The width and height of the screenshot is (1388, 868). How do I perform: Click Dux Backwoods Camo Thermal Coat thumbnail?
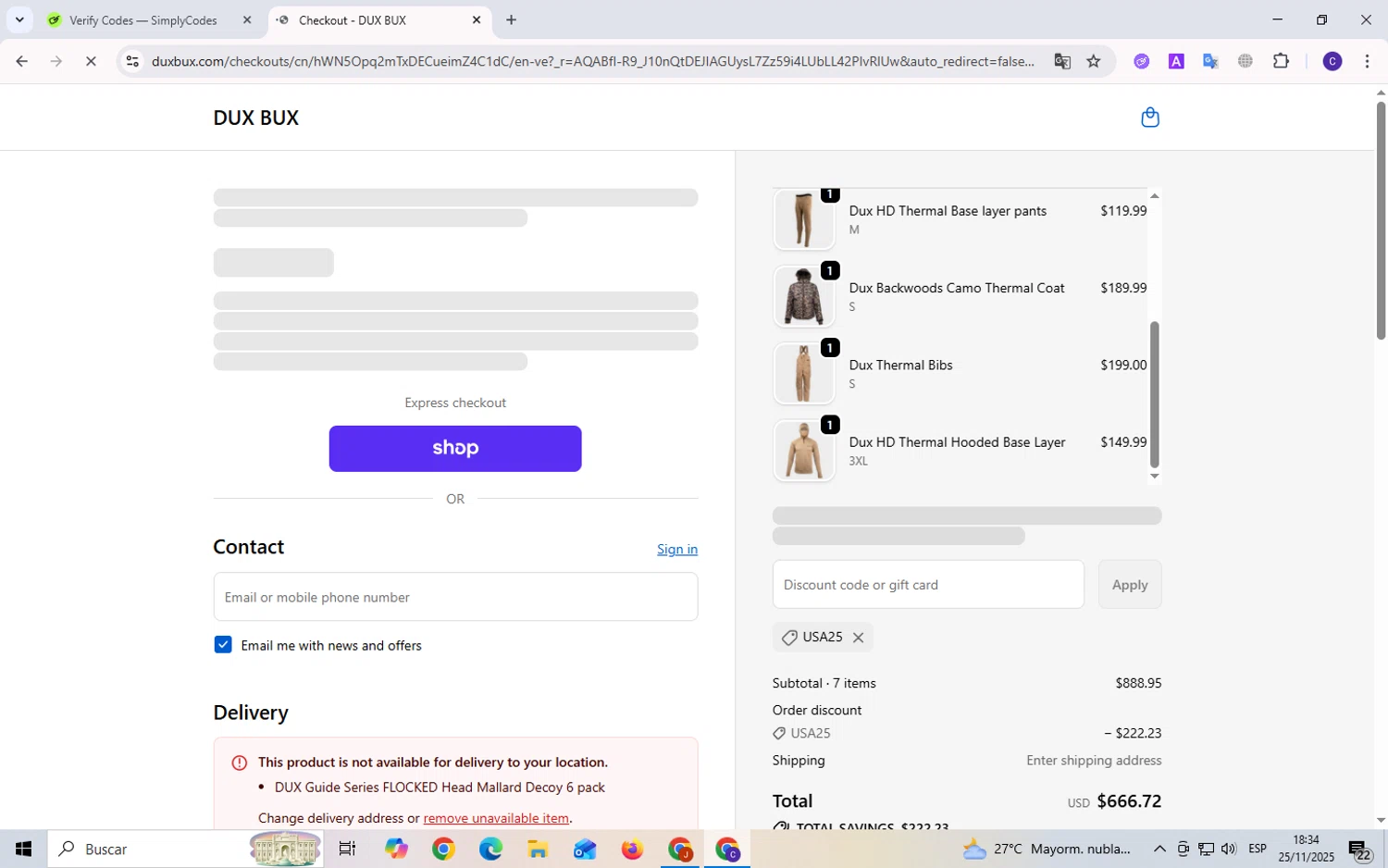click(804, 296)
